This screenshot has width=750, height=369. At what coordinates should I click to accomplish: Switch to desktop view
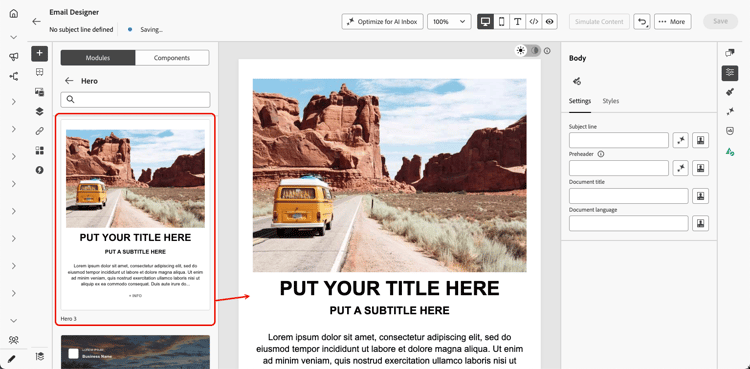click(x=485, y=22)
